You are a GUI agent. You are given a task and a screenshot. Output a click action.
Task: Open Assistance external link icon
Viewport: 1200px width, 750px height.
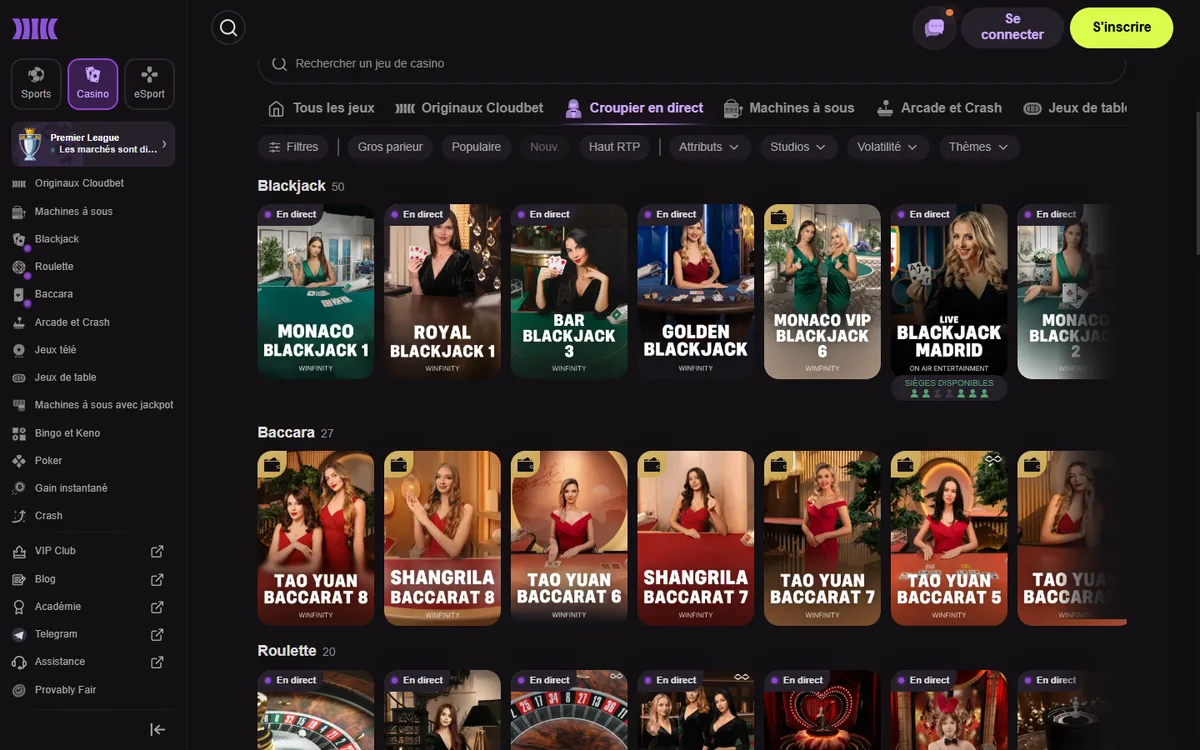(x=157, y=662)
